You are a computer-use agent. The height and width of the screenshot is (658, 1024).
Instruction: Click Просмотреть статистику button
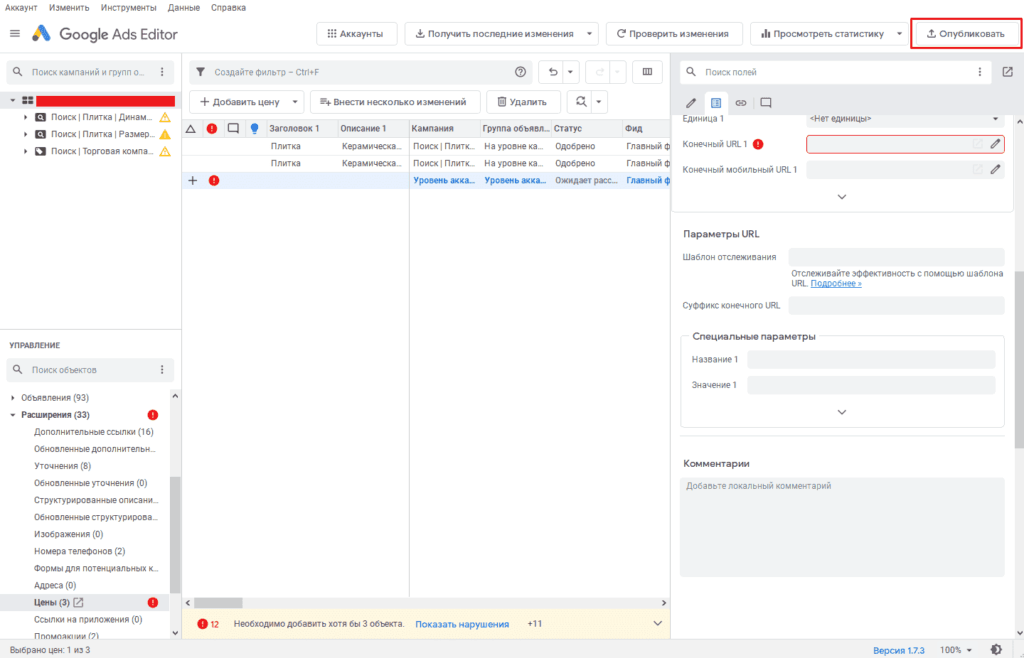821,34
